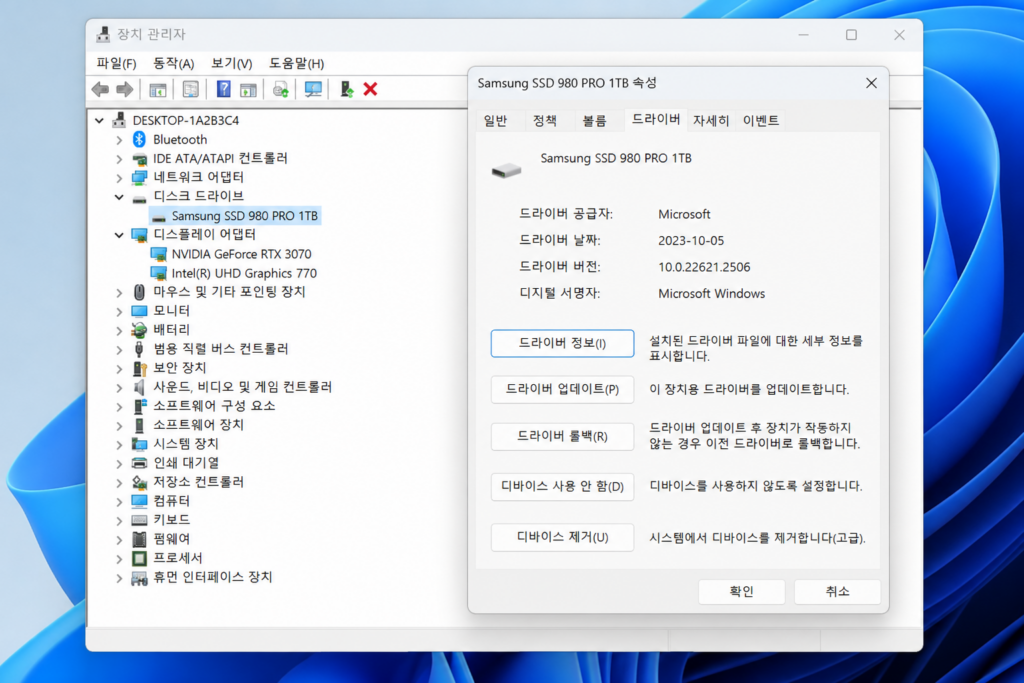Click the update driver toolbar icon
Image resolution: width=1024 pixels, height=683 pixels.
point(281,89)
